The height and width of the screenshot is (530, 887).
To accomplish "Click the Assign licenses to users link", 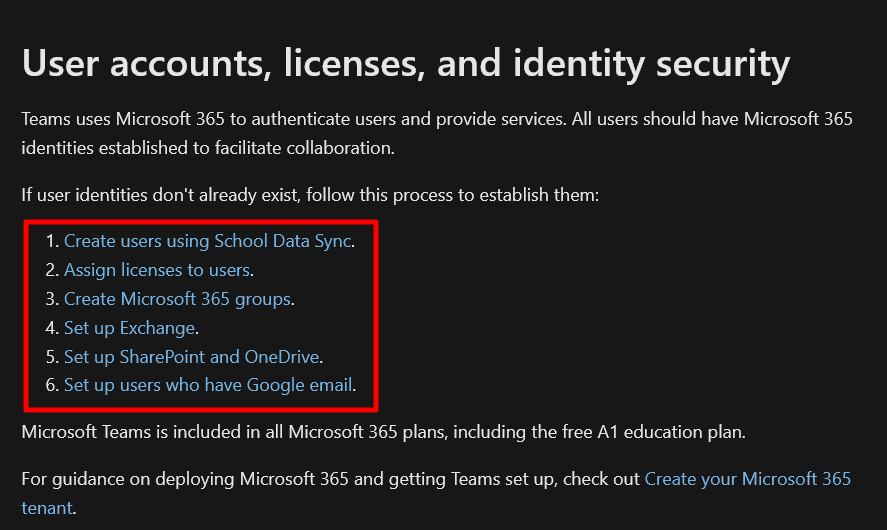I will (x=157, y=270).
